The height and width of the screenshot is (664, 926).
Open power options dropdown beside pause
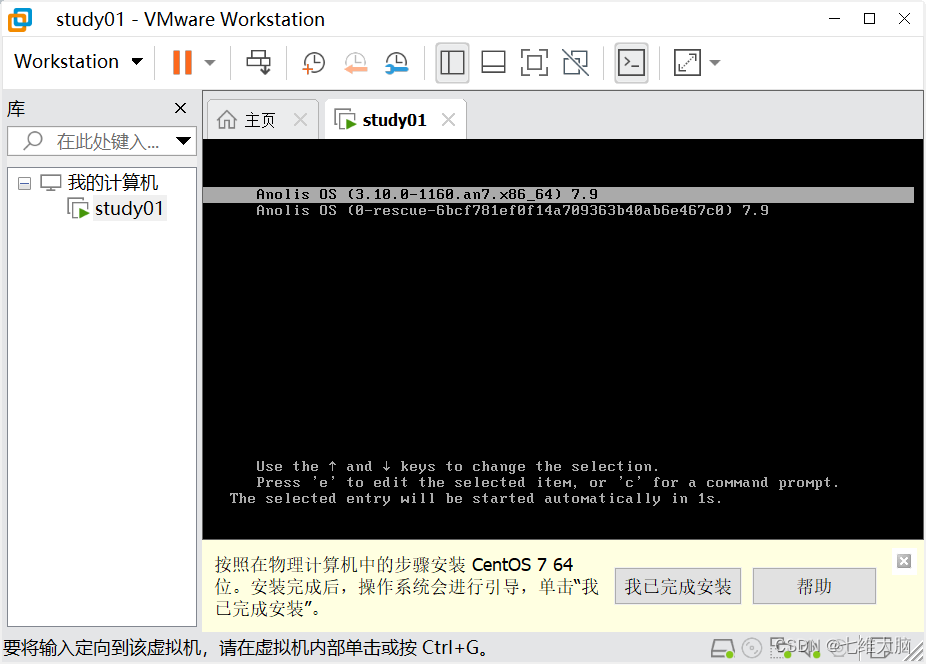coord(210,63)
